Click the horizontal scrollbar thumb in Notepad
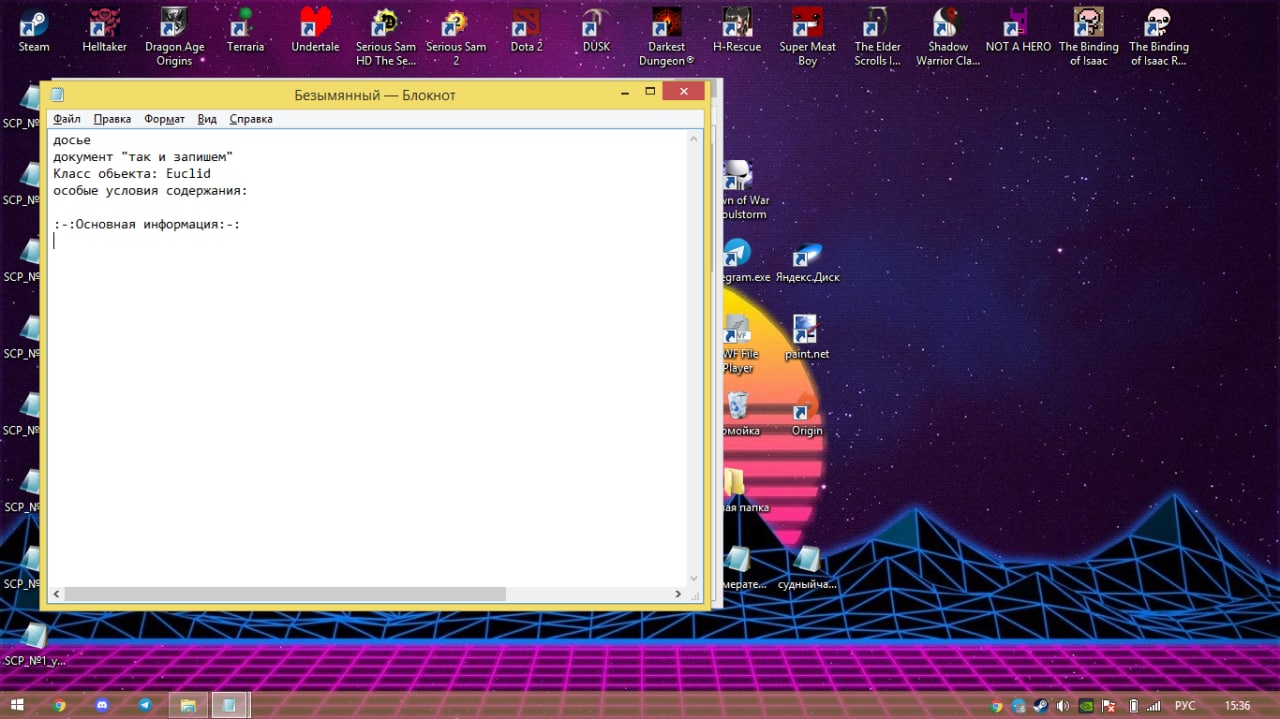1280x719 pixels. [x=285, y=594]
